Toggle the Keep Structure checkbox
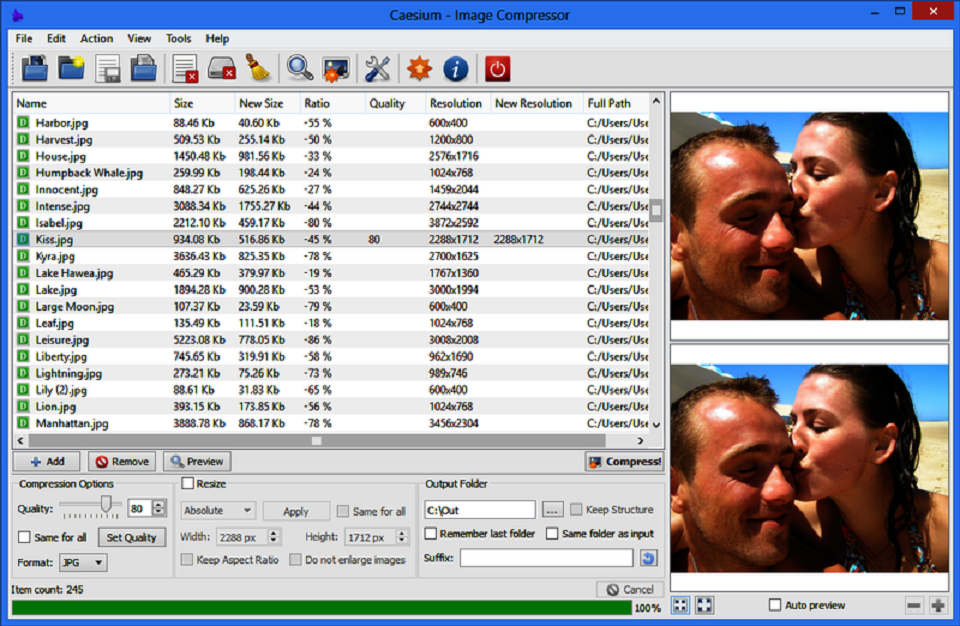Screen dimensions: 960x626 [x=576, y=509]
